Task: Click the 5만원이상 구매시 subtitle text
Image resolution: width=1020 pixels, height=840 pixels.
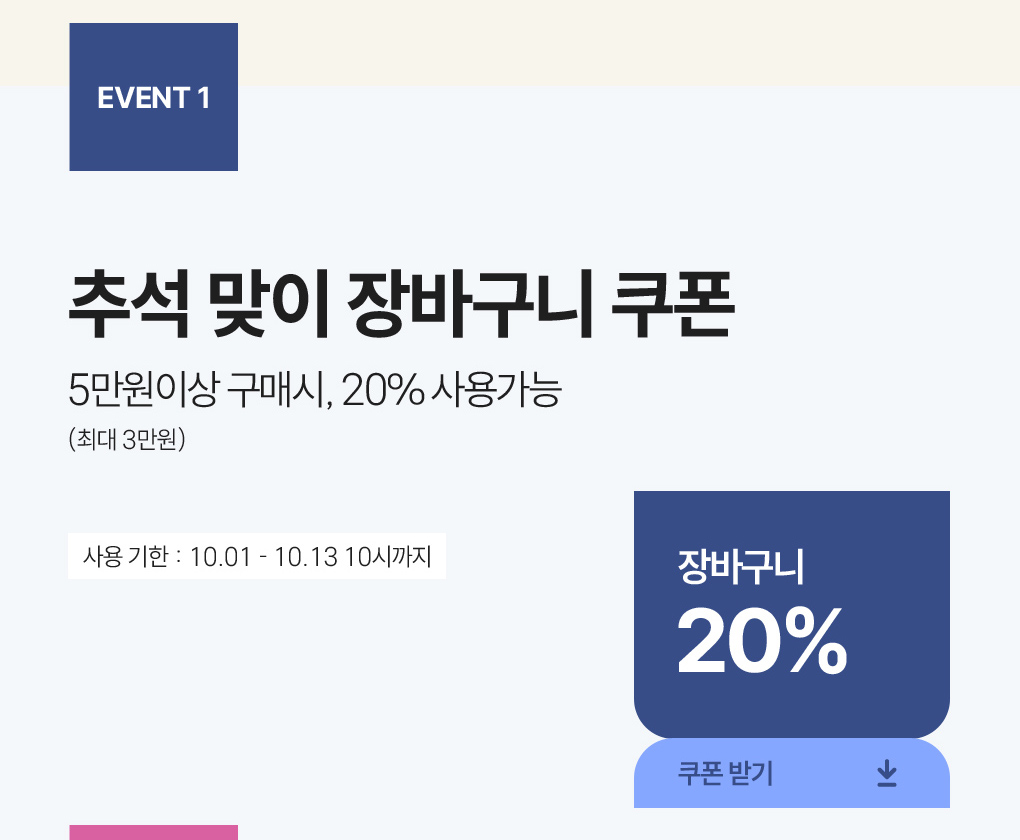Action: 195,390
